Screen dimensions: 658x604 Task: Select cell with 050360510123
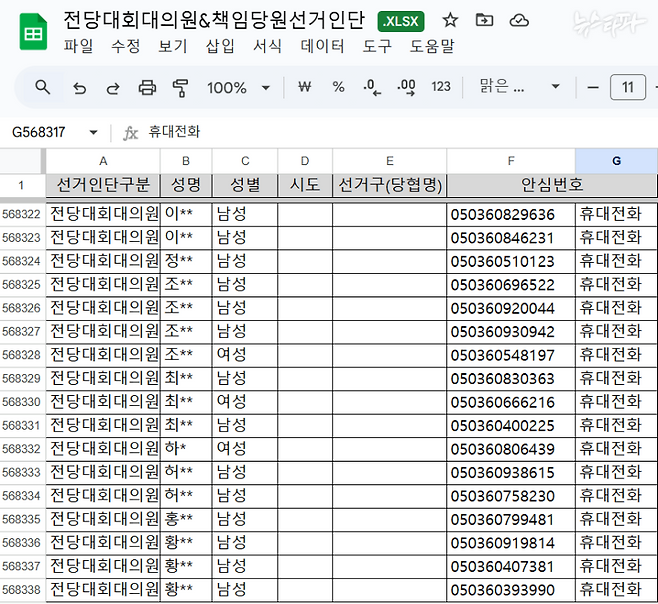point(511,261)
